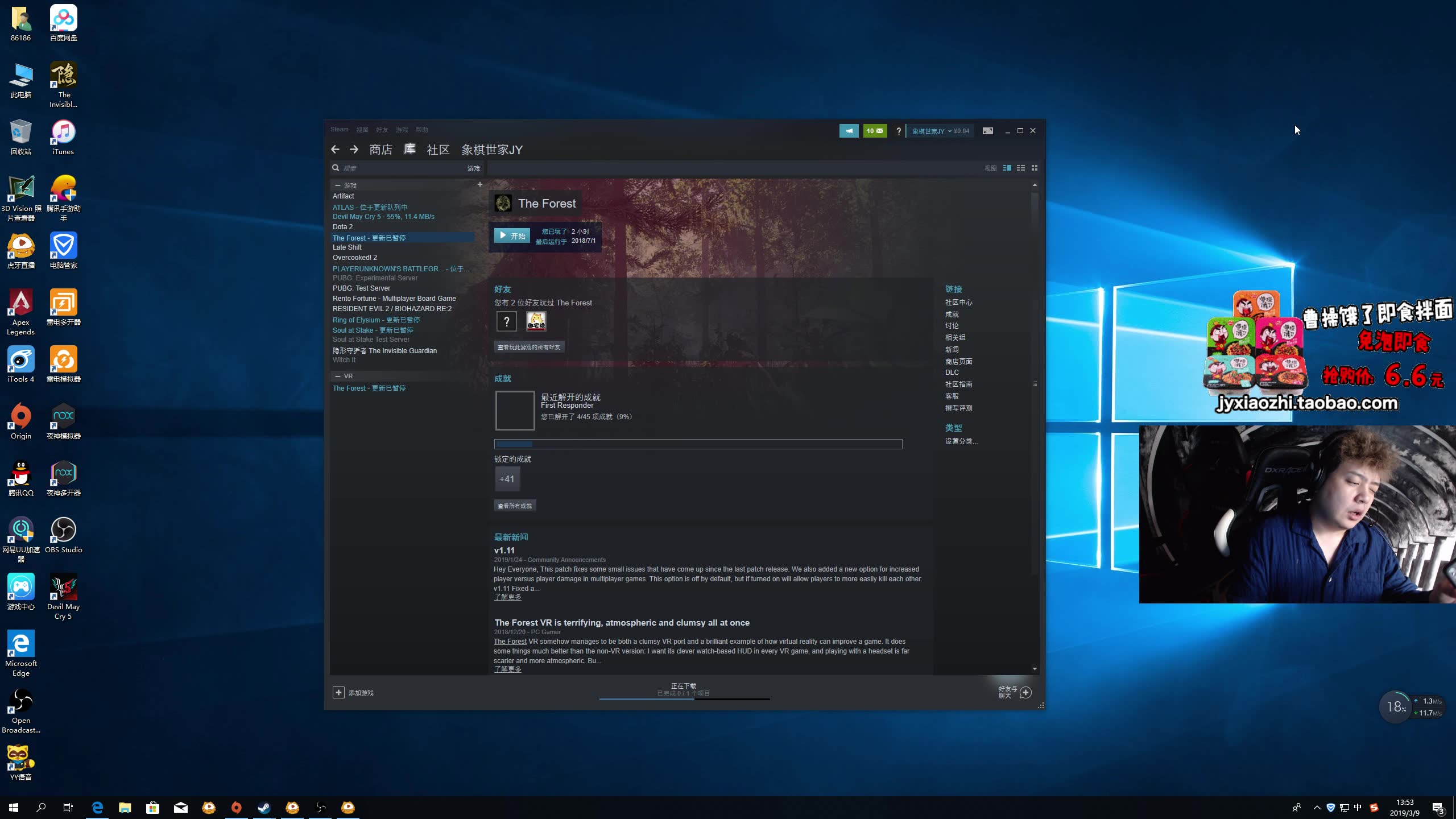The height and width of the screenshot is (819, 1456).
Task: Open the 视图 menu
Action: point(362,130)
